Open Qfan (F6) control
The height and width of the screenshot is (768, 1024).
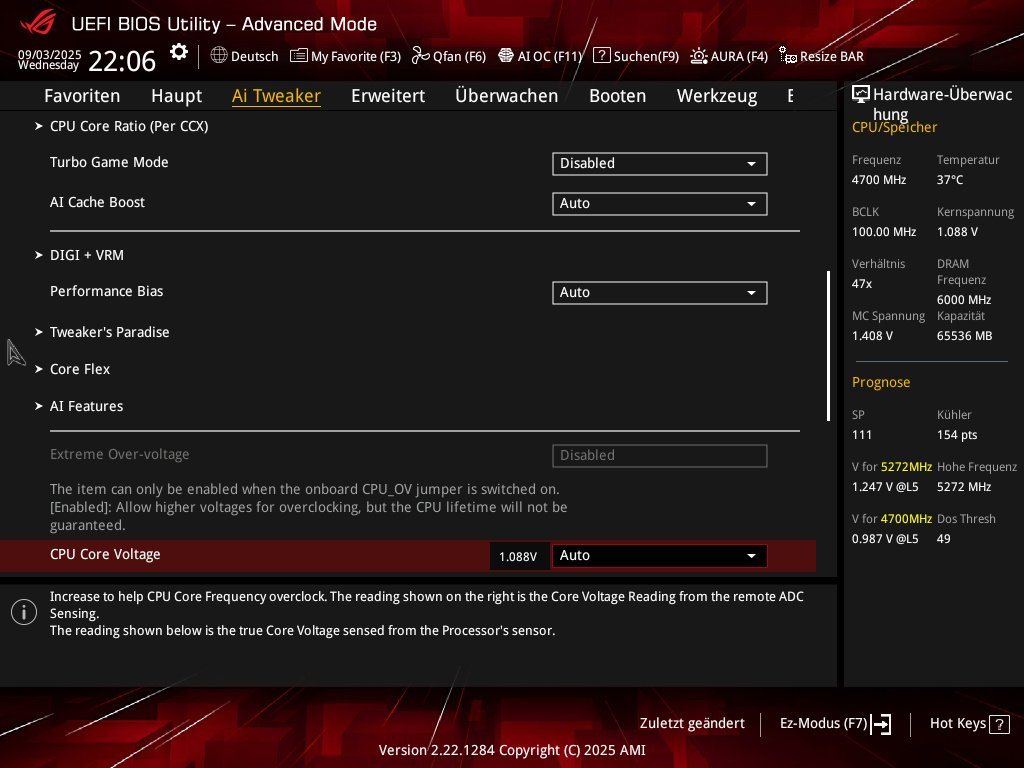click(449, 56)
